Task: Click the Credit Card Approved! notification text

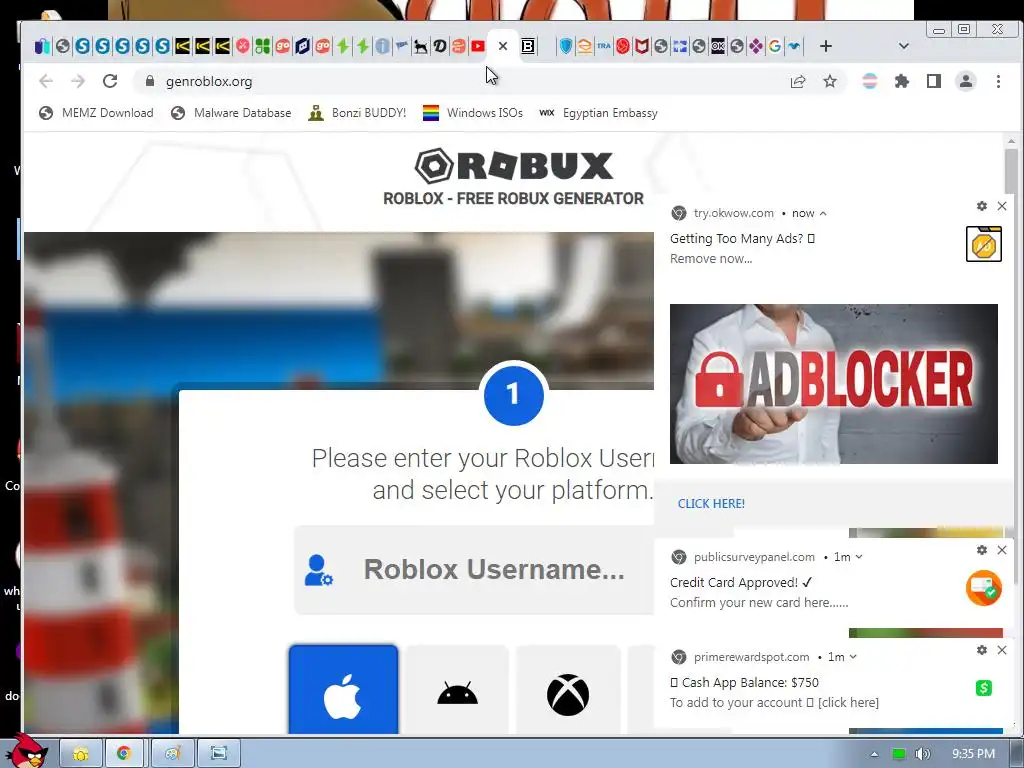Action: click(741, 583)
